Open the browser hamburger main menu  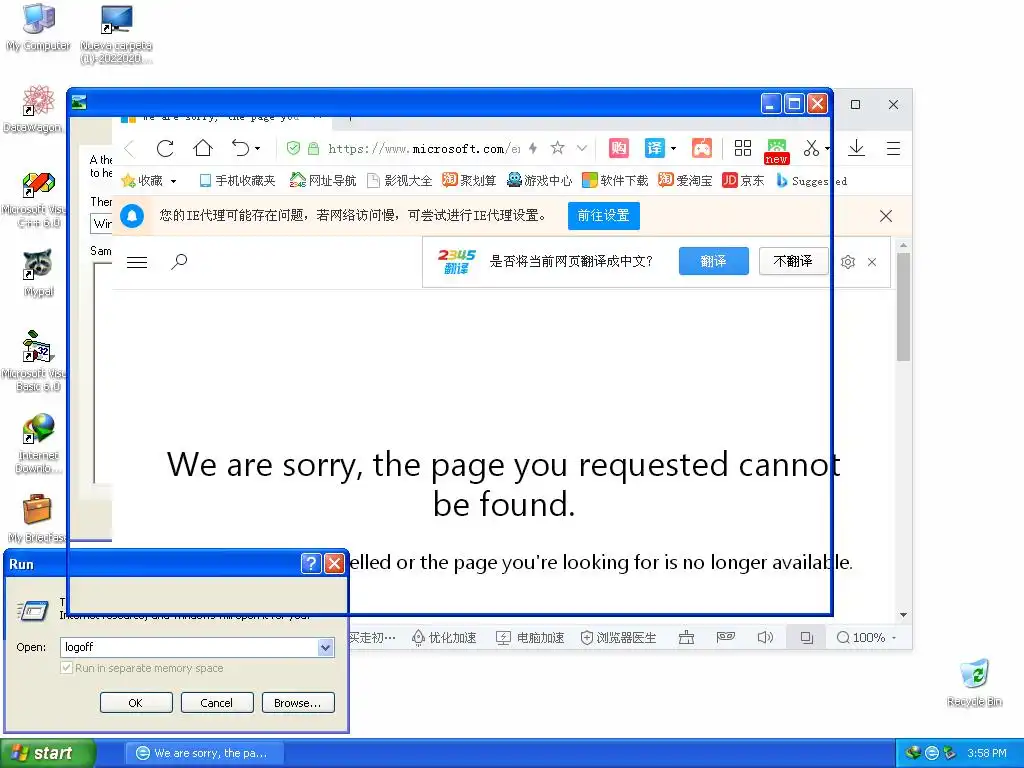(x=893, y=149)
